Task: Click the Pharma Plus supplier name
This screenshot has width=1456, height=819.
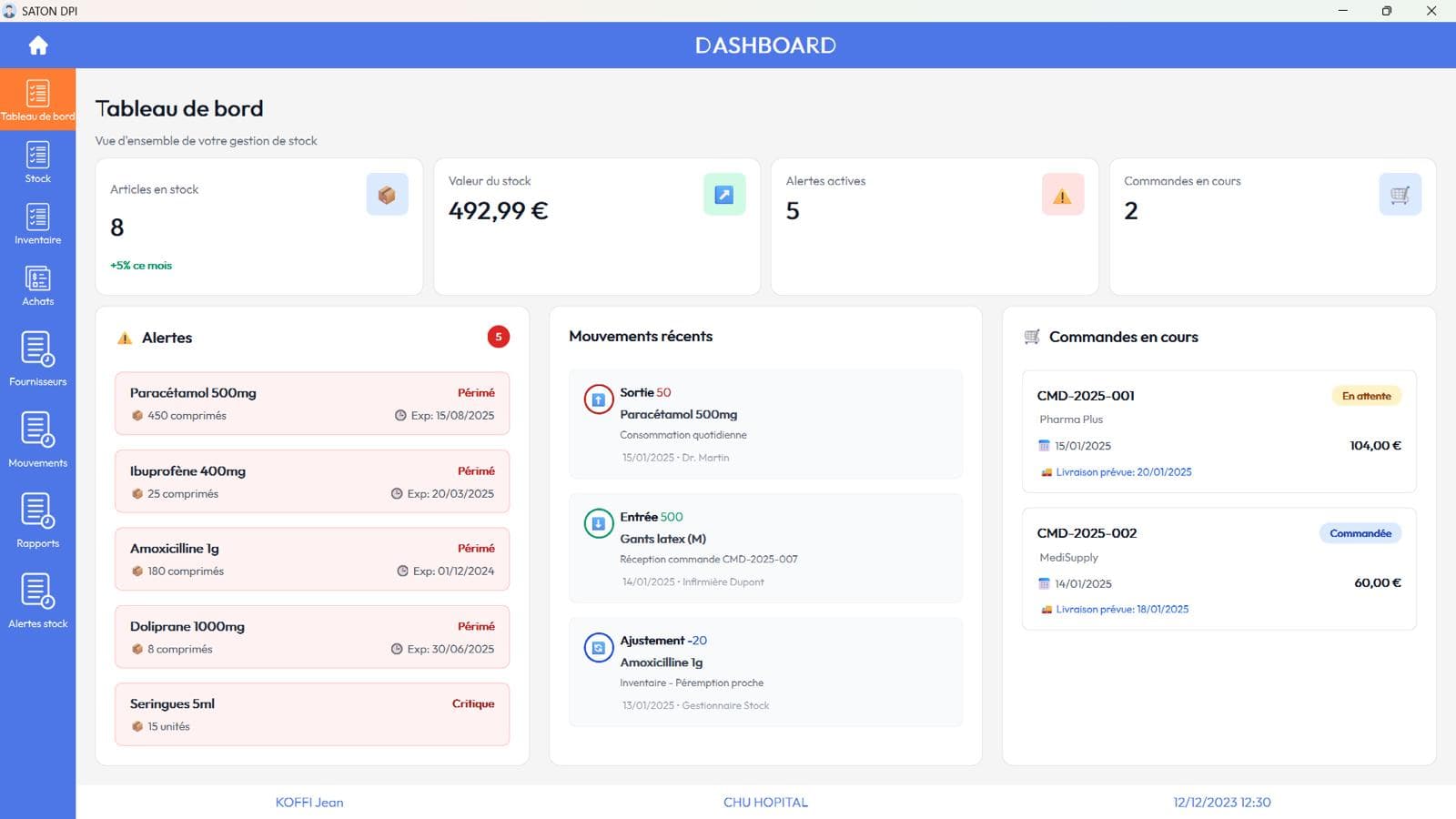Action: 1071,420
